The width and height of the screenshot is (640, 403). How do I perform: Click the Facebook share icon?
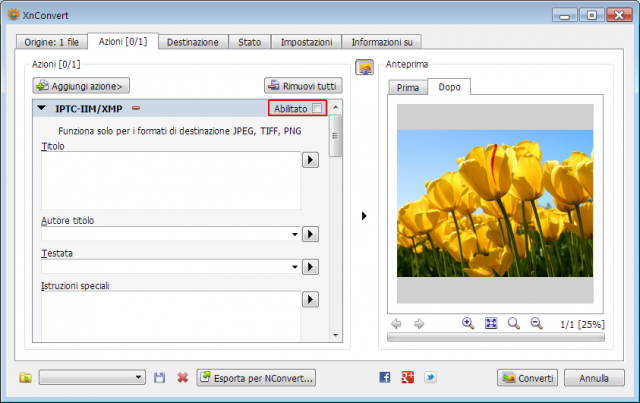pos(384,377)
